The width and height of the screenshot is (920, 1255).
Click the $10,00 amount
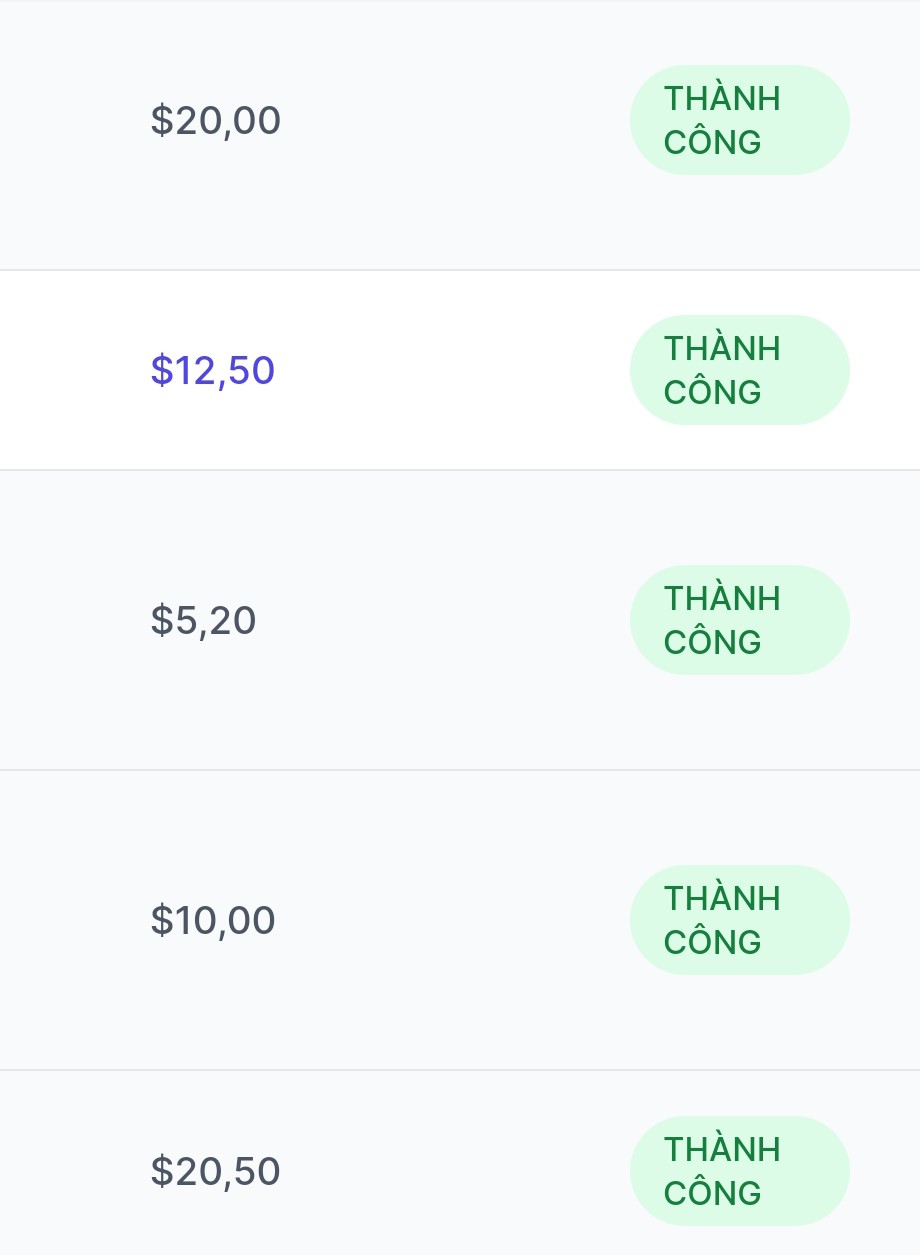click(212, 920)
